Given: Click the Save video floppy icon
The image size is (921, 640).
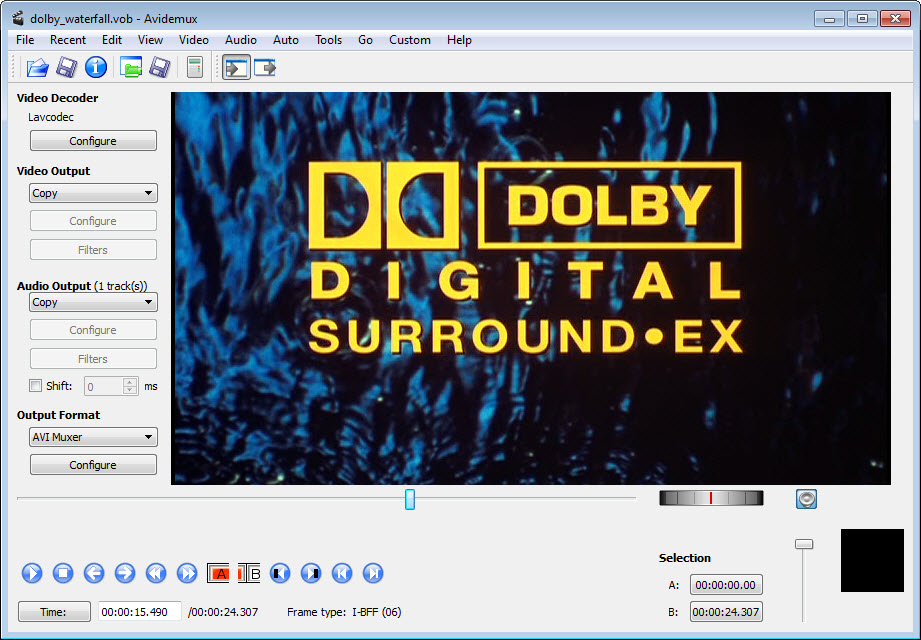Looking at the screenshot, I should click(x=66, y=68).
